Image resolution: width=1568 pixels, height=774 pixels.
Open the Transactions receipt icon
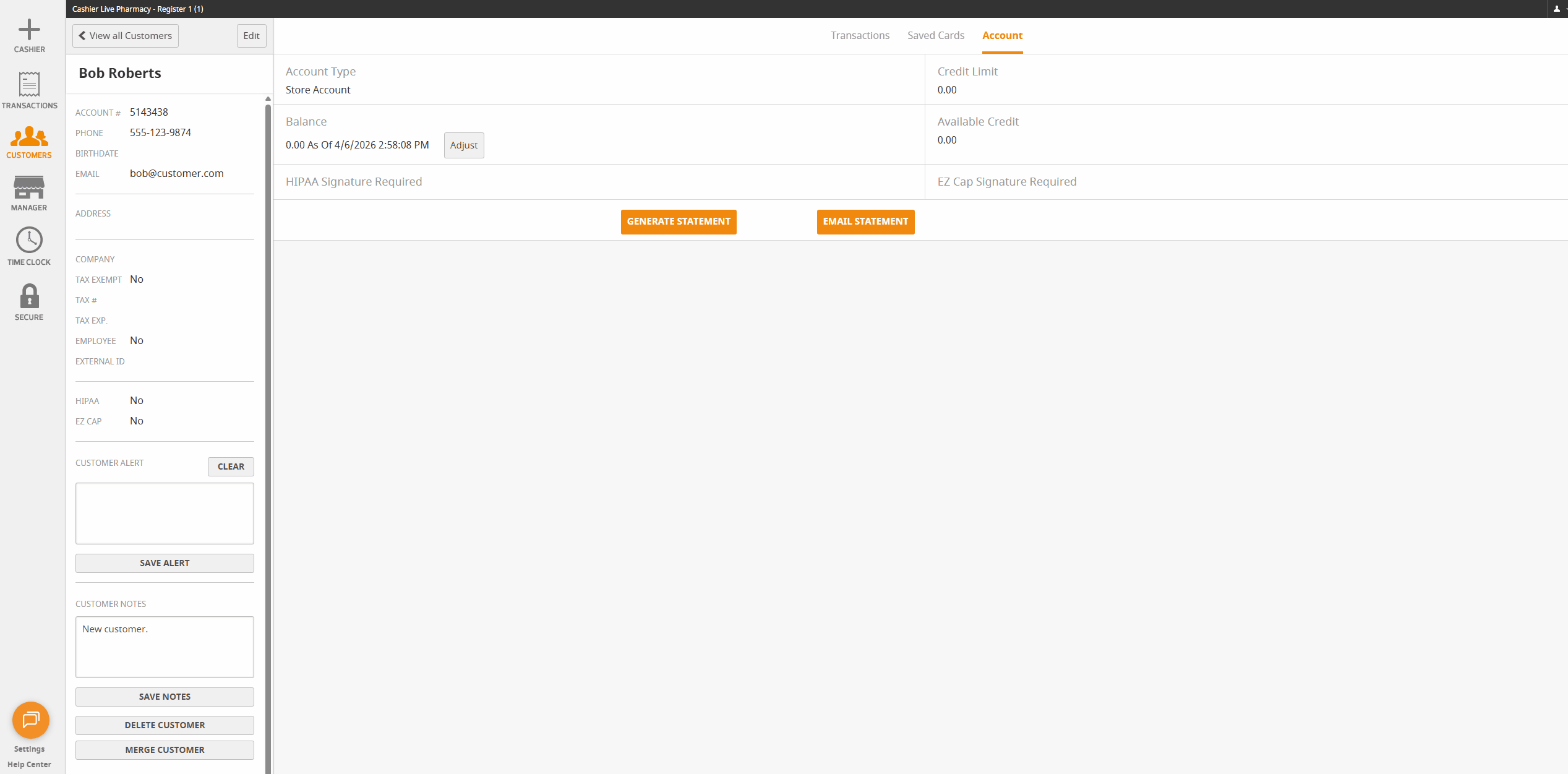[29, 84]
